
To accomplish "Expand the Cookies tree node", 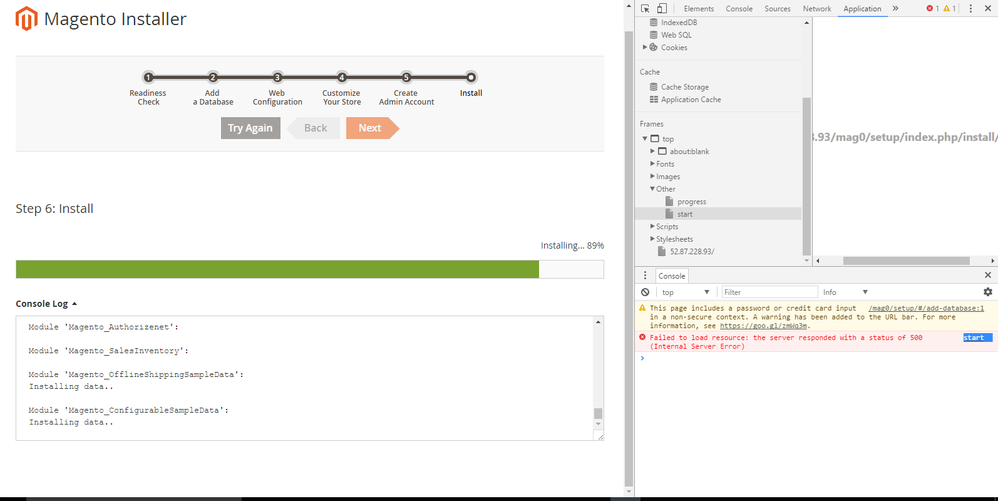I will pyautogui.click(x=644, y=47).
